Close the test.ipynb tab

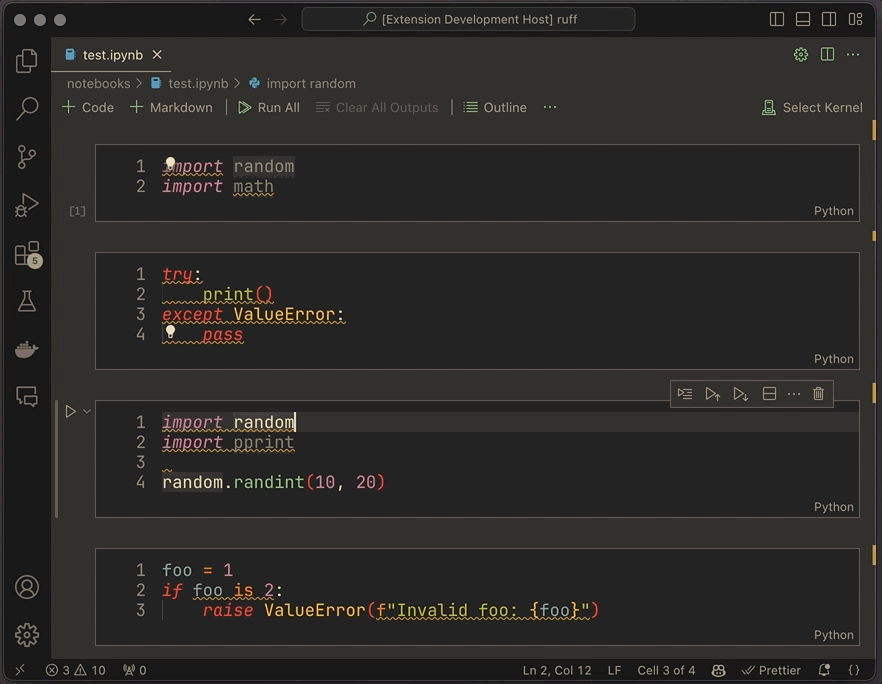pyautogui.click(x=157, y=55)
